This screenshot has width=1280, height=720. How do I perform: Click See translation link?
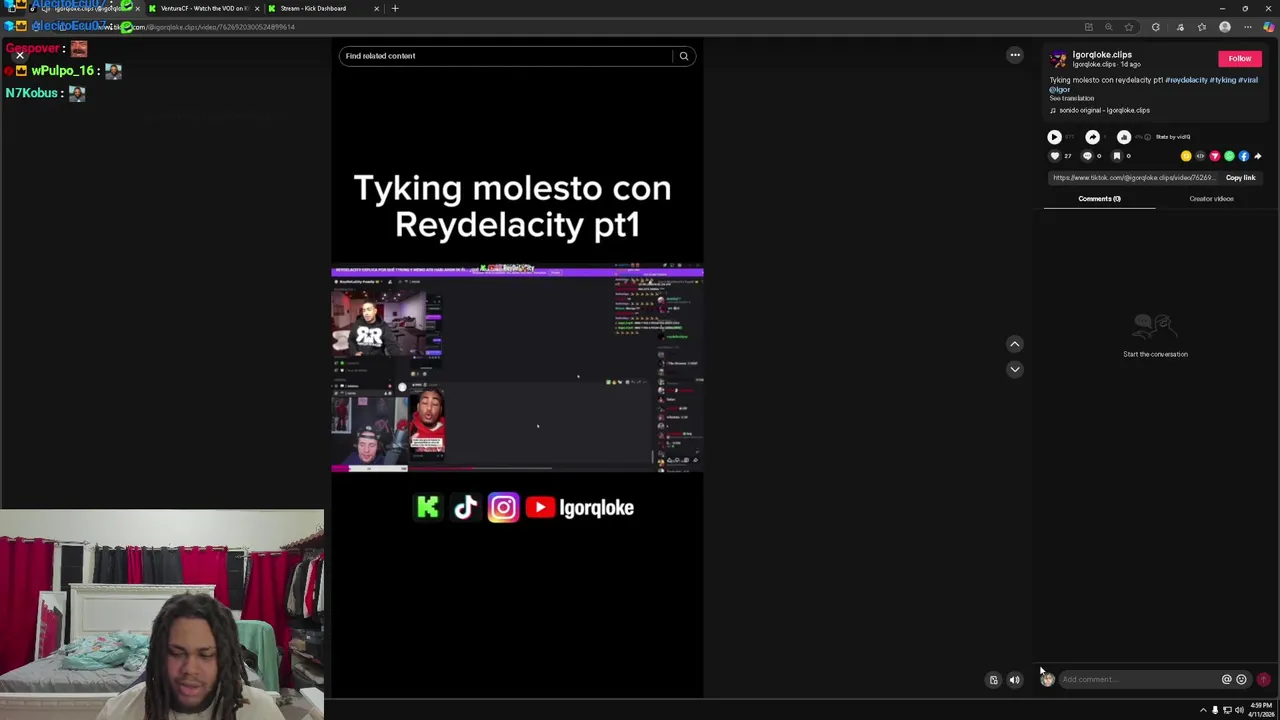pos(1072,98)
